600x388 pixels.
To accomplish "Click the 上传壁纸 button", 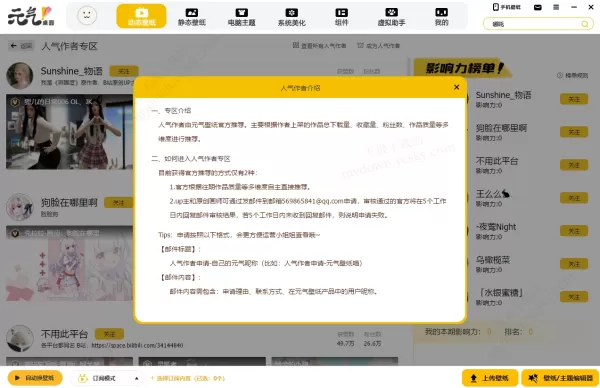I will click(490, 378).
